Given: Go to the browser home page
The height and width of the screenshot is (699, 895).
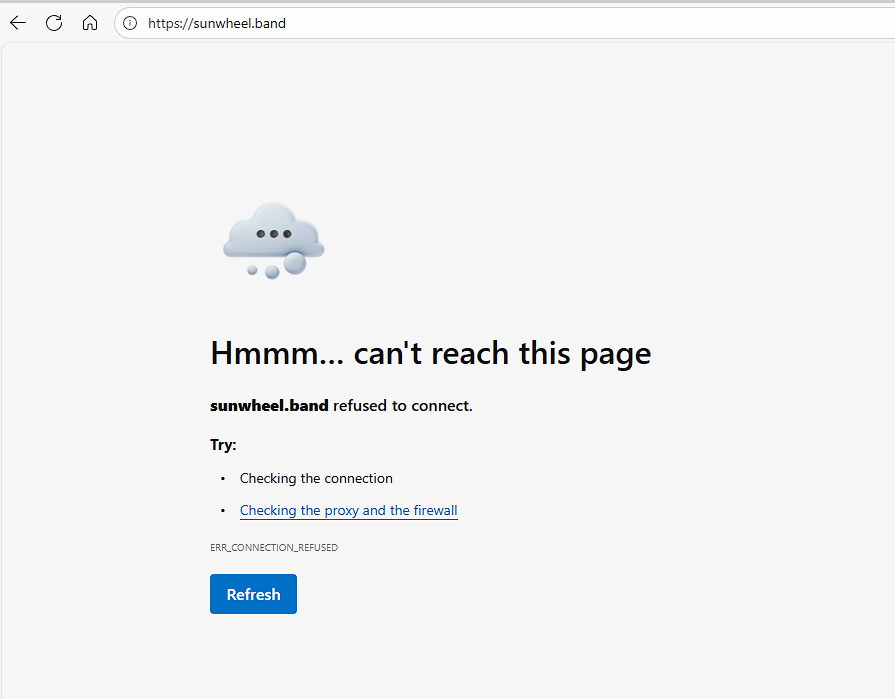Looking at the screenshot, I should (90, 23).
